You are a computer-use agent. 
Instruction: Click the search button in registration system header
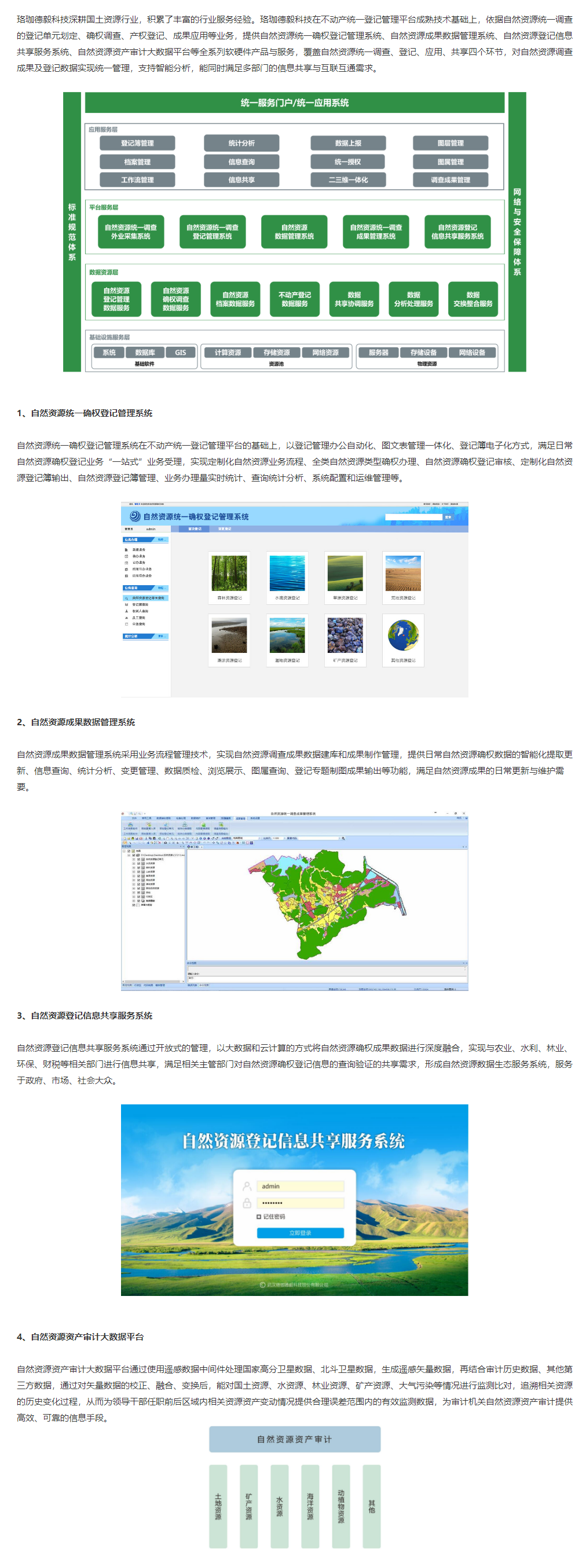tap(448, 517)
